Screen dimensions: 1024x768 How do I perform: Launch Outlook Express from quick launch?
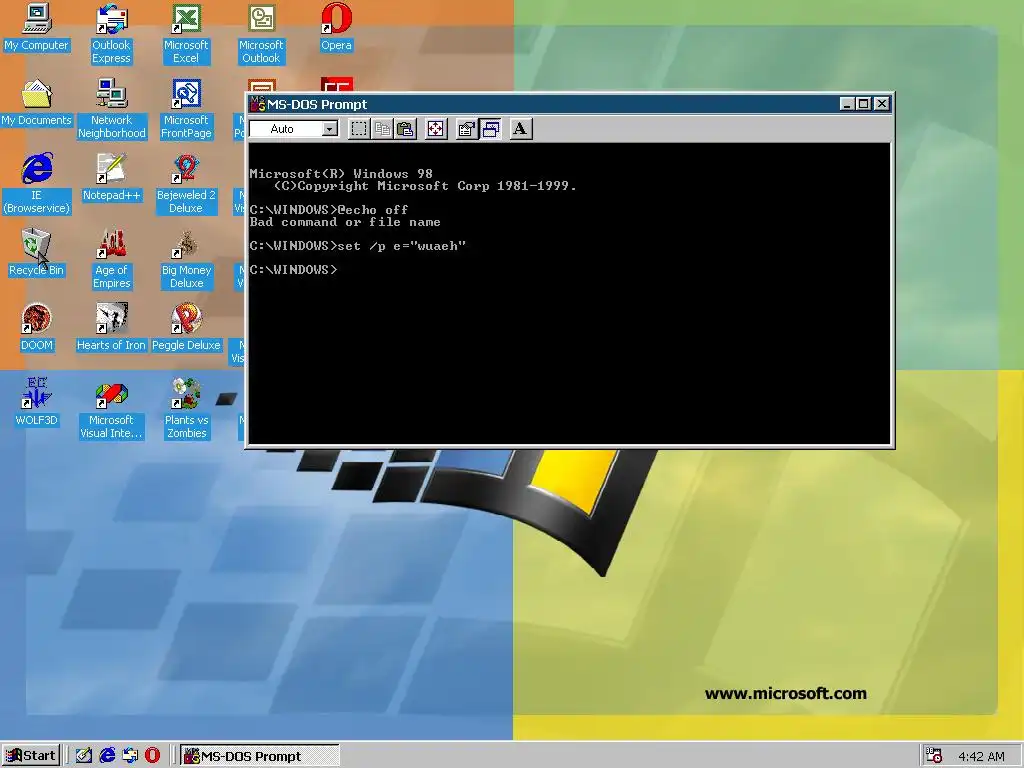click(x=130, y=756)
